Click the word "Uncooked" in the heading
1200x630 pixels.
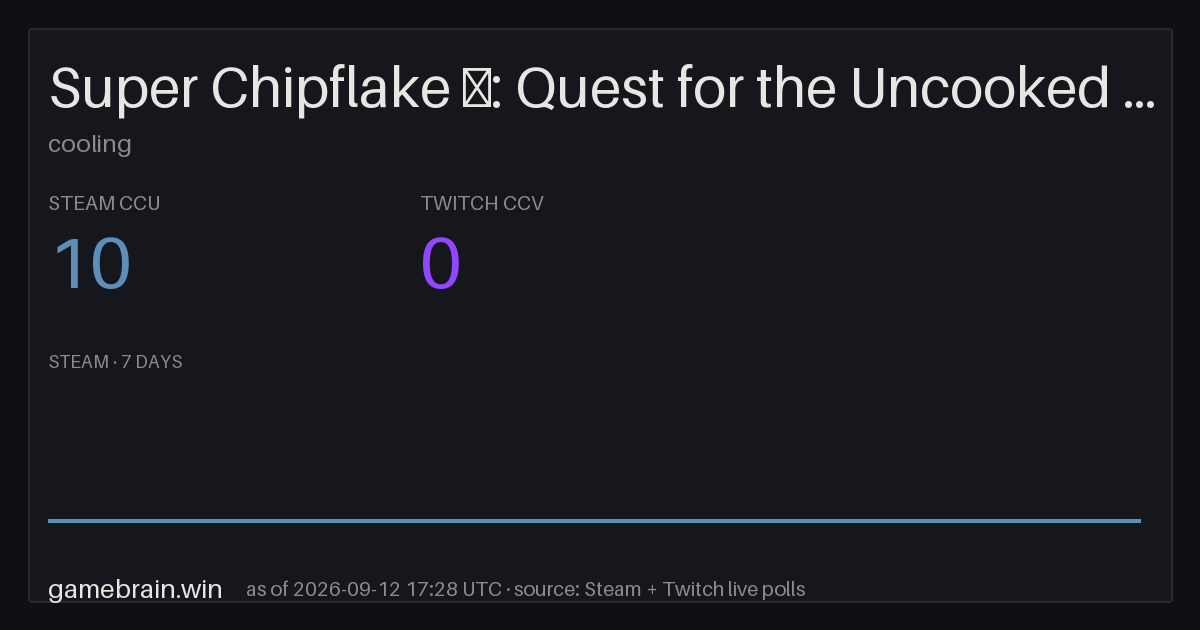980,89
